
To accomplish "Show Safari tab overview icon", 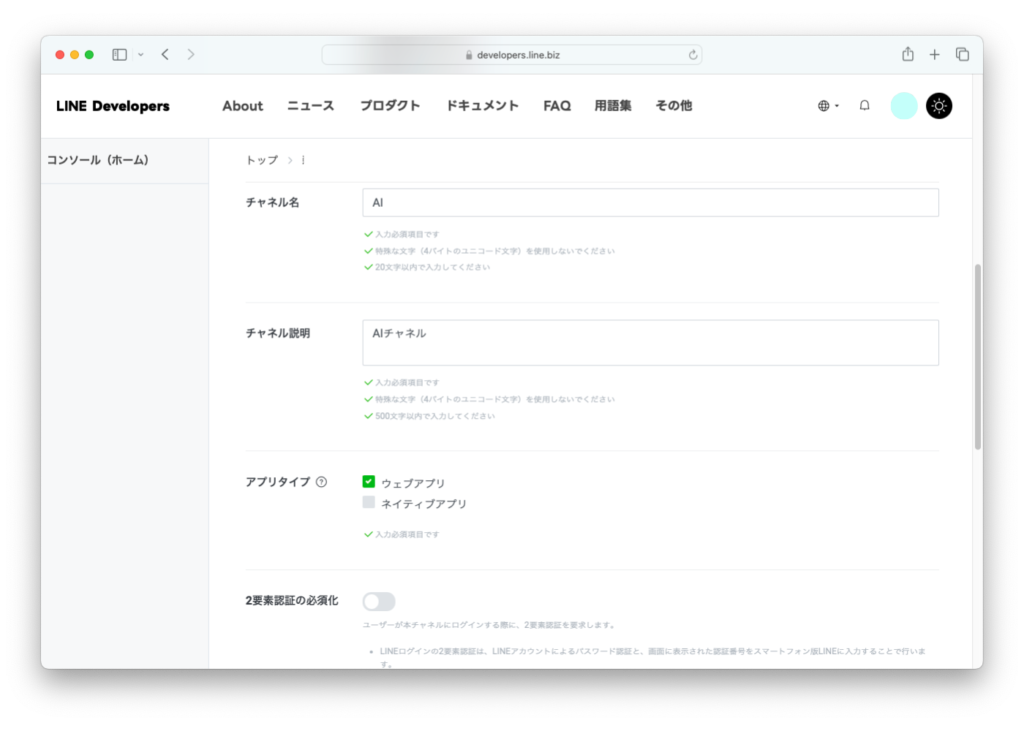I will (962, 54).
